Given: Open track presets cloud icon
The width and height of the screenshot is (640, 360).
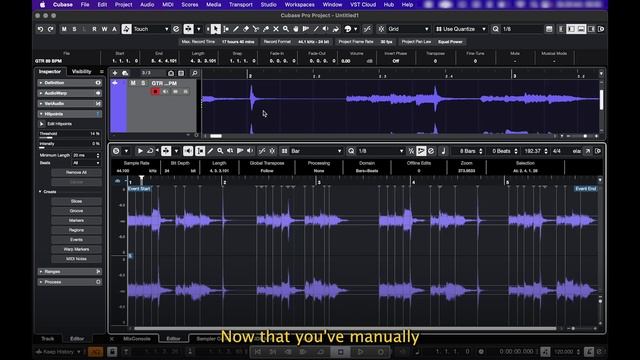Looking at the screenshot, I should click(x=125, y=73).
